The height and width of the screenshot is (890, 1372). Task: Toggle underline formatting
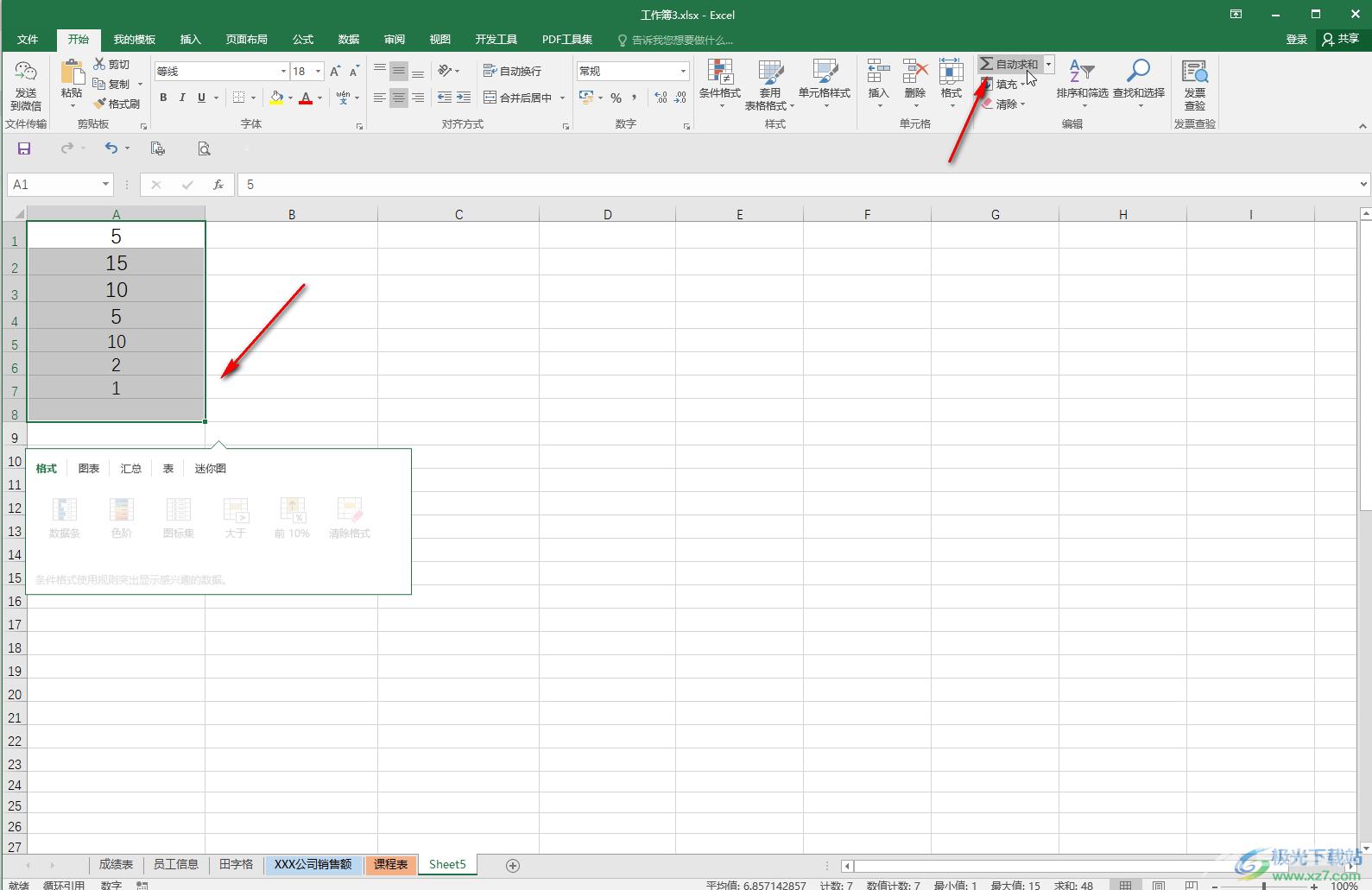[201, 98]
